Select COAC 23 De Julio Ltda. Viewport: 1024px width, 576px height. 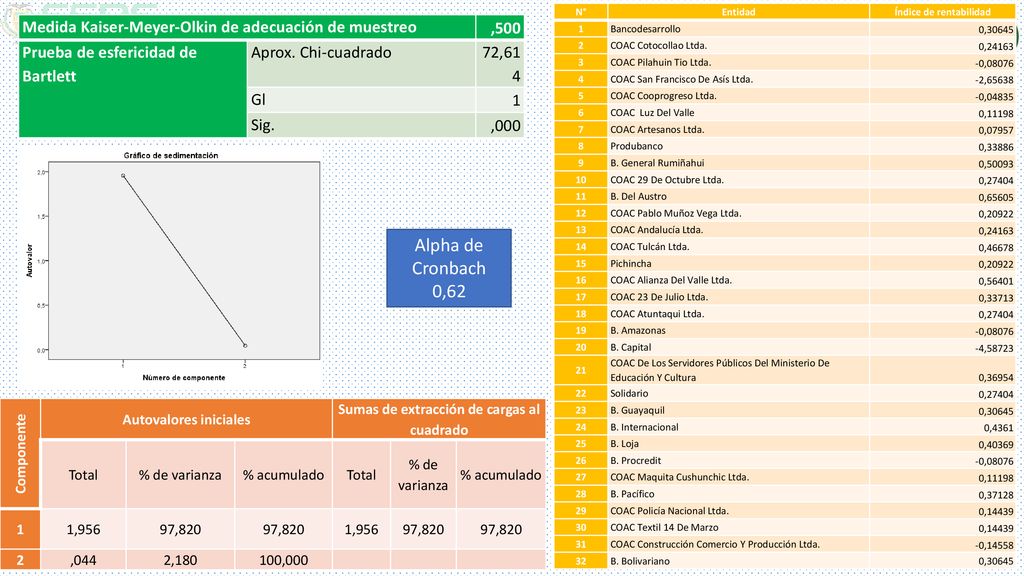(659, 297)
